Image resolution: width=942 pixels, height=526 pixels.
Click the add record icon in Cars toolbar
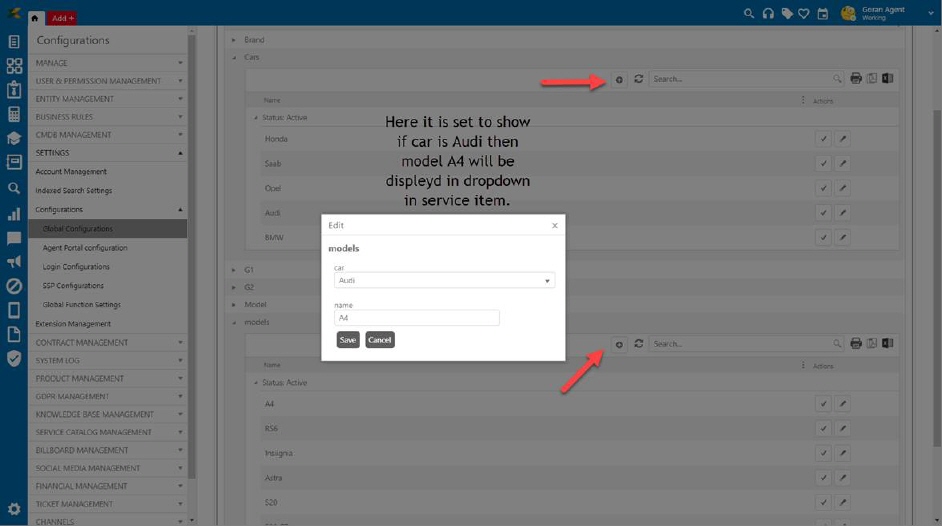tap(620, 79)
